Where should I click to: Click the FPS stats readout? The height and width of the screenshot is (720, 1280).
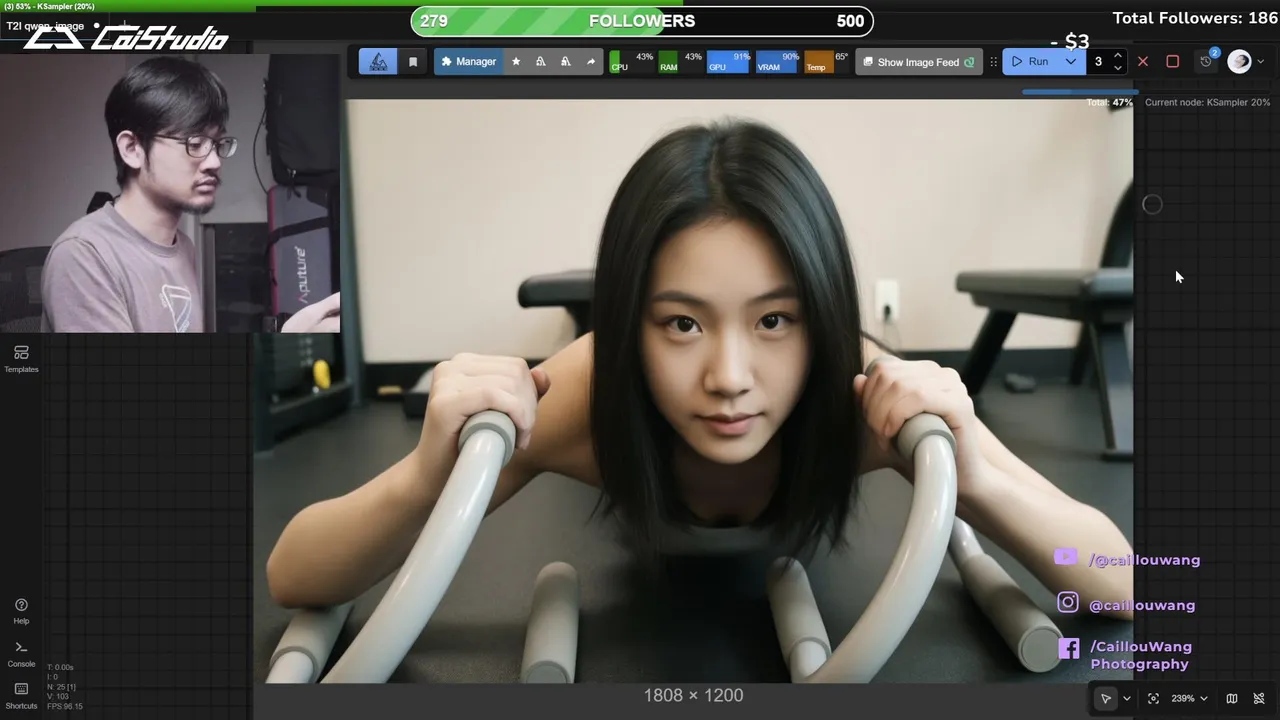65,706
